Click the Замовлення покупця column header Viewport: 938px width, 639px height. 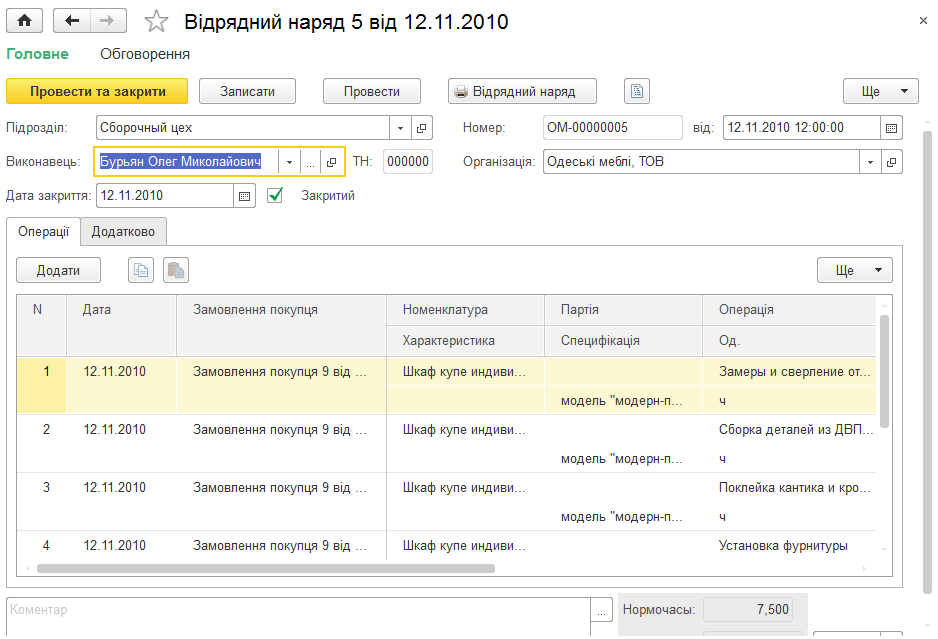click(281, 325)
